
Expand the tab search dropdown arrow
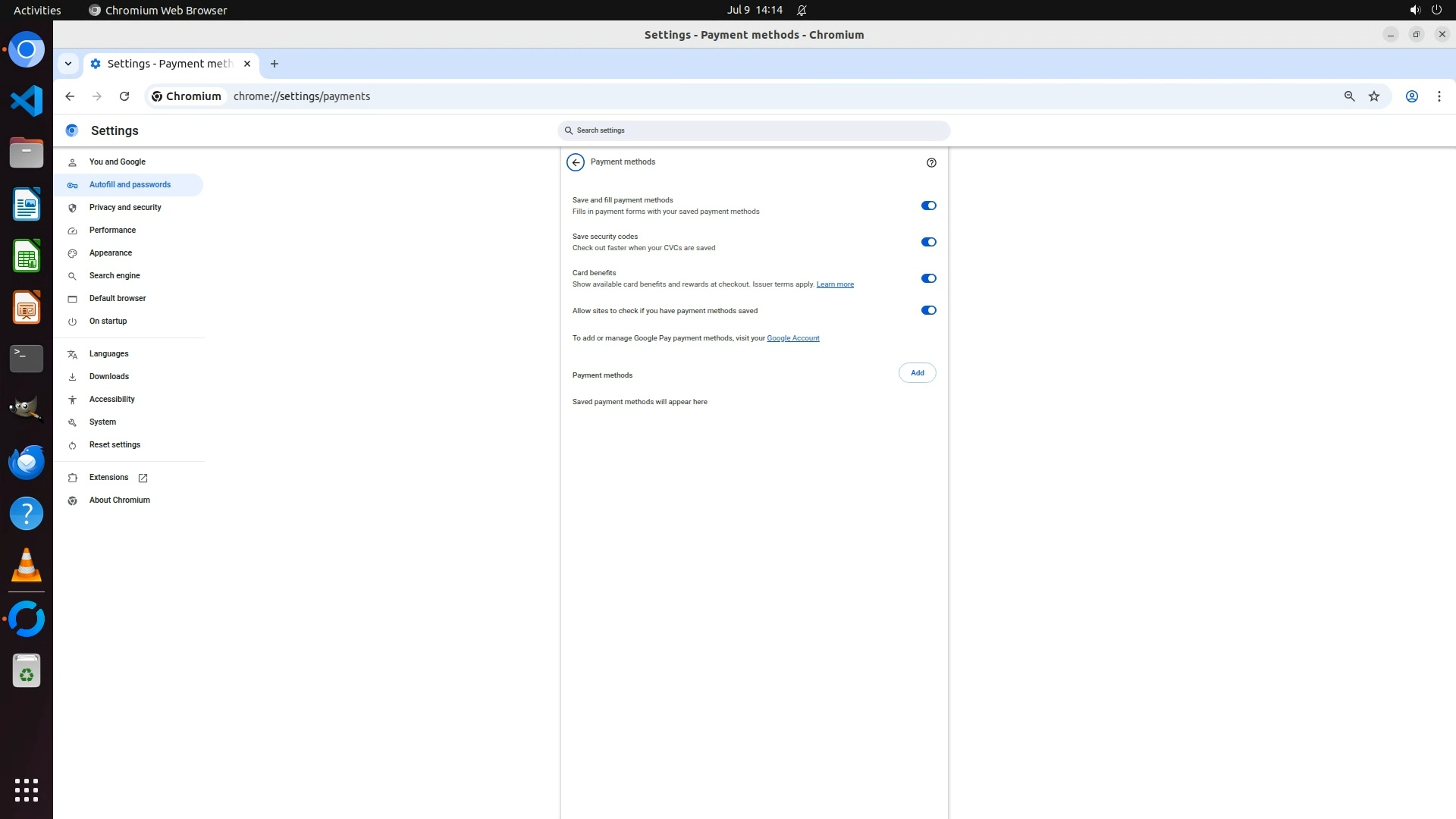point(68,64)
